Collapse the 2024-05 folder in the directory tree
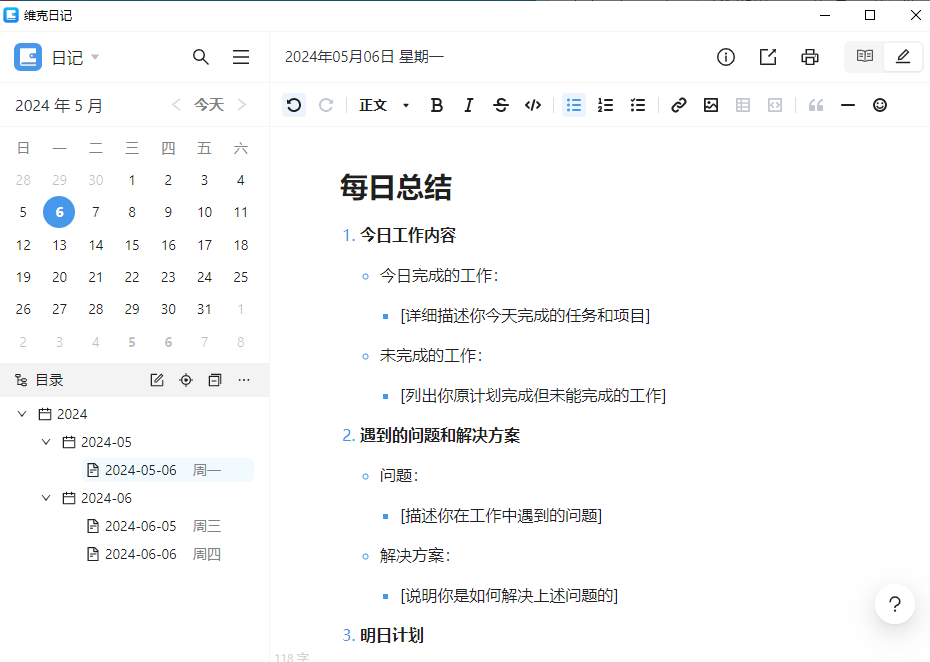Viewport: 930px width, 662px height. (x=46, y=441)
